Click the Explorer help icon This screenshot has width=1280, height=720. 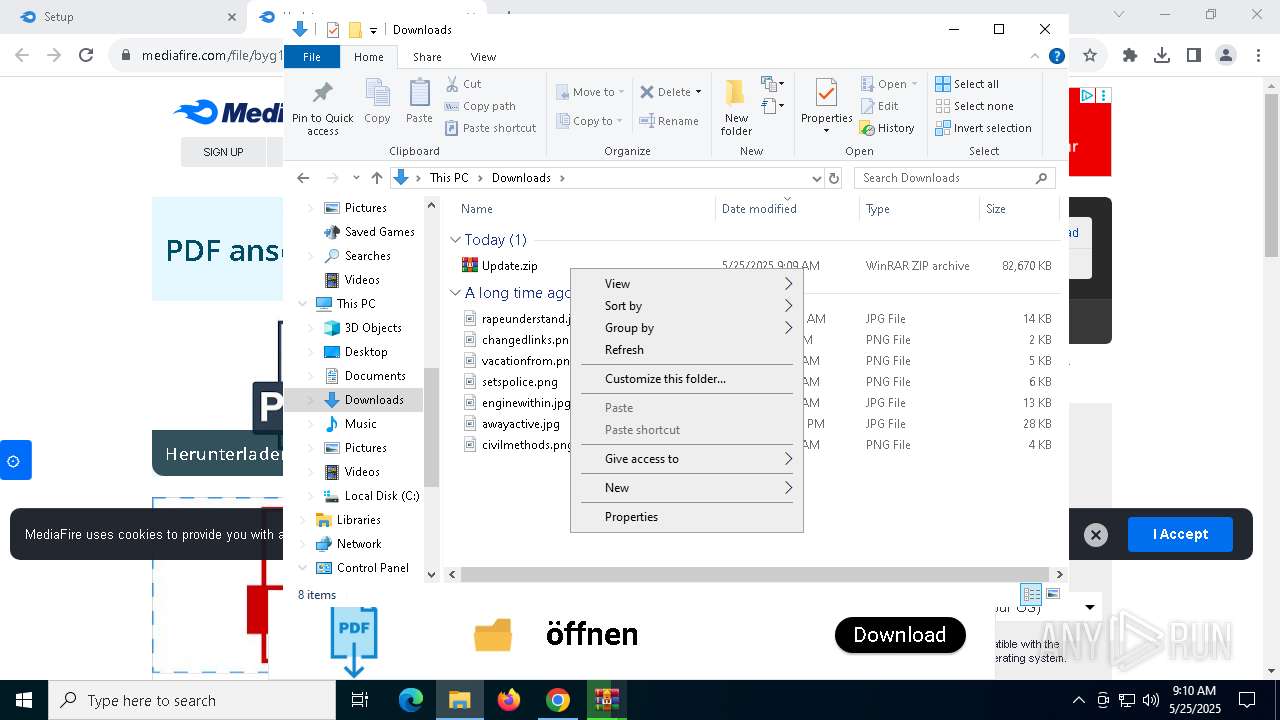pos(1056,56)
